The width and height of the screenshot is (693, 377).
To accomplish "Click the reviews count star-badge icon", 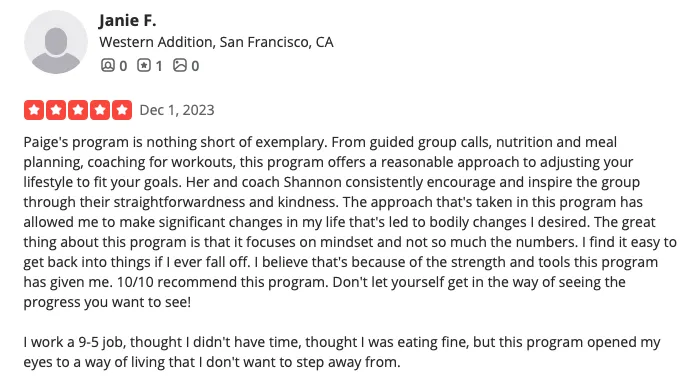I will (144, 65).
